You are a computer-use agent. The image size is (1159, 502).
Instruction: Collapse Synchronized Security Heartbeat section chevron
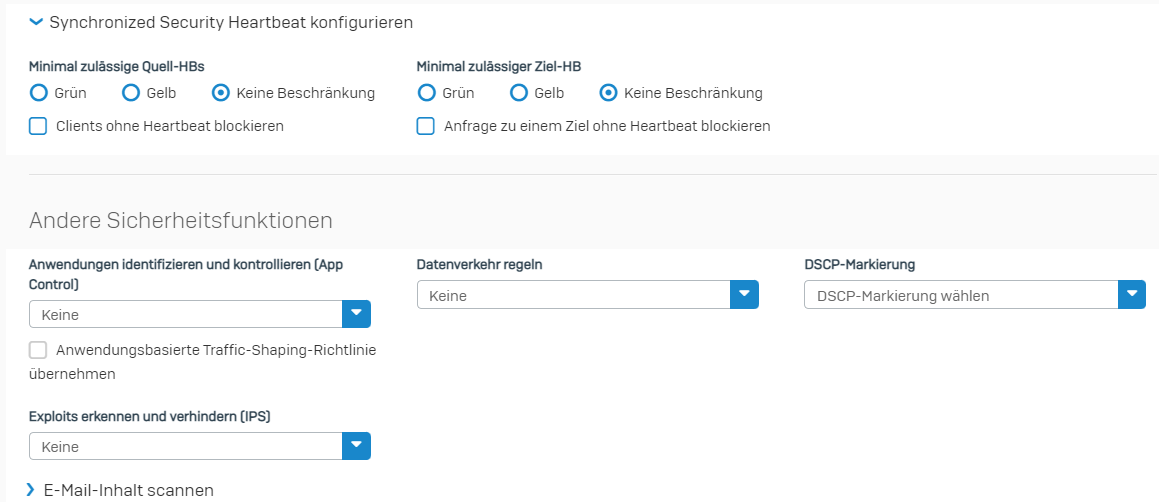[x=36, y=23]
